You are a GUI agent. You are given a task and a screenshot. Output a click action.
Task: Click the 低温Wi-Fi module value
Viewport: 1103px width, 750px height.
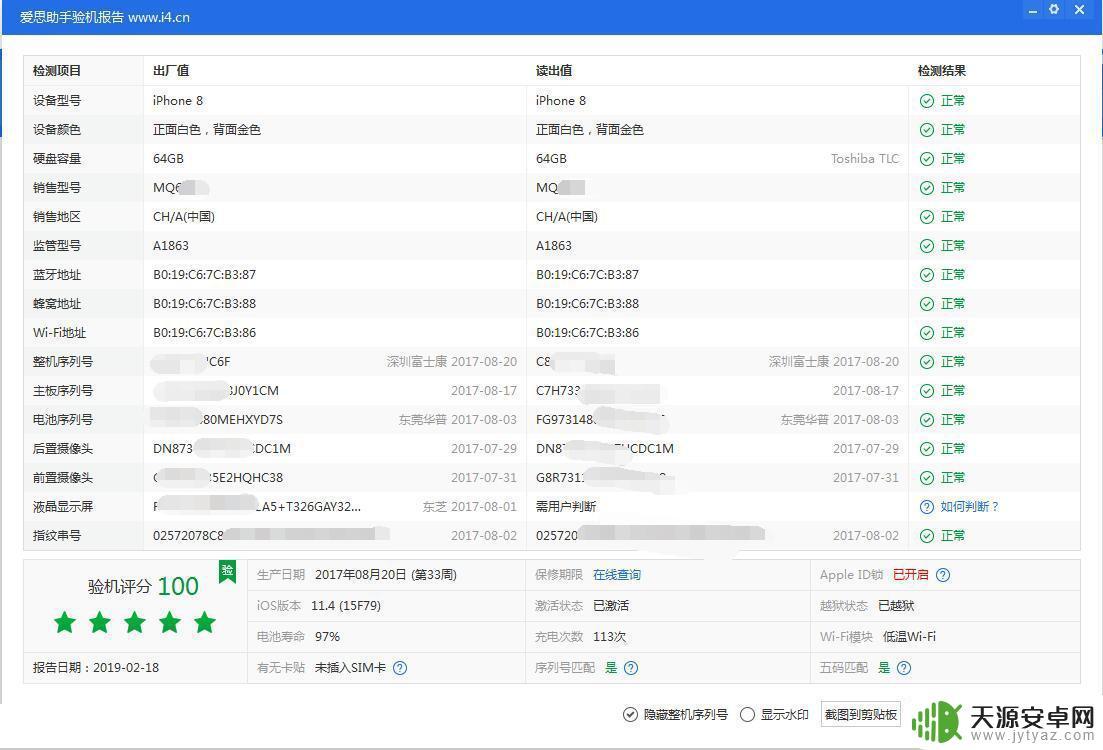[x=909, y=637]
